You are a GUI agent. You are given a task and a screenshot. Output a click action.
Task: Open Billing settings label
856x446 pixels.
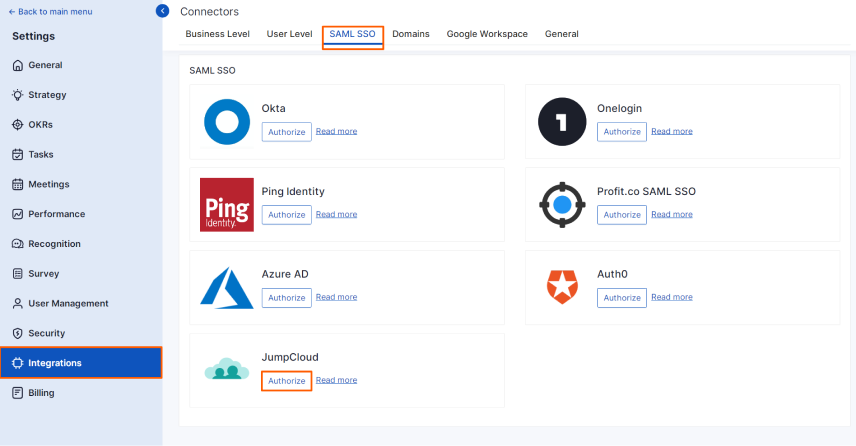coord(41,393)
